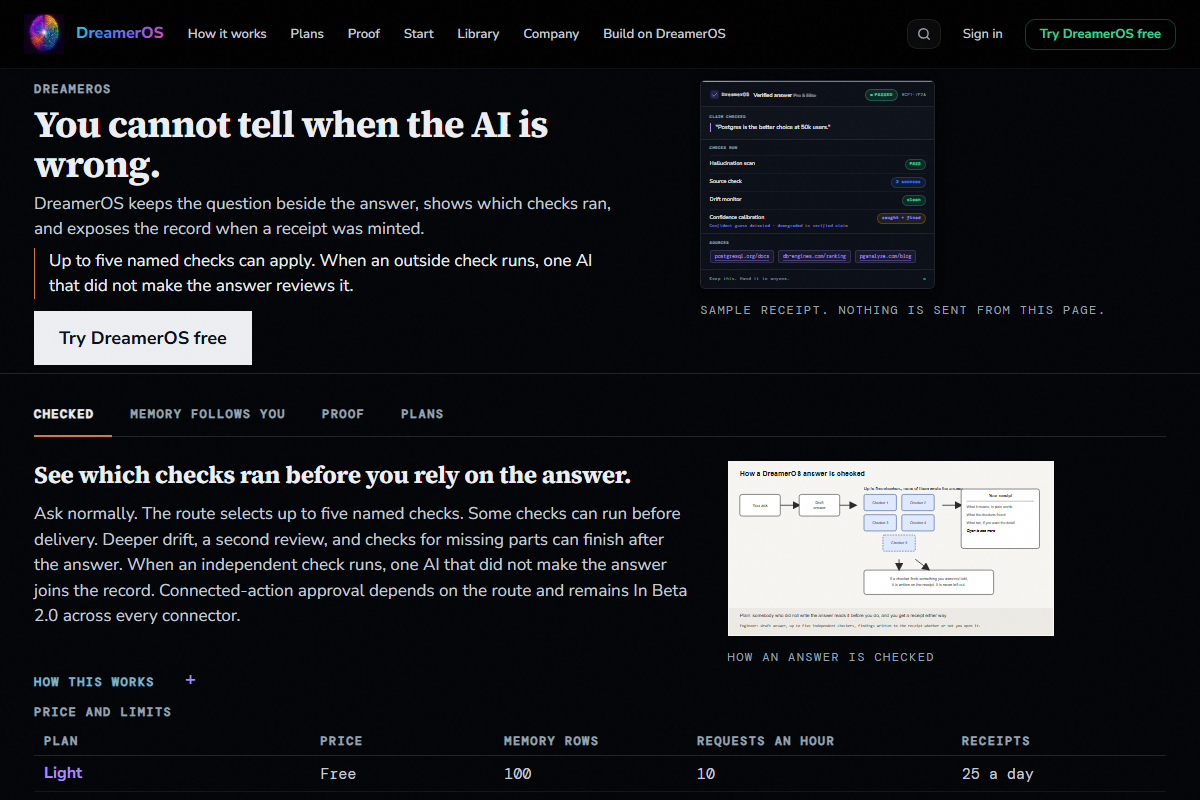This screenshot has height=800, width=1200.
Task: Open the How an answer is checked diagram
Action: [890, 548]
